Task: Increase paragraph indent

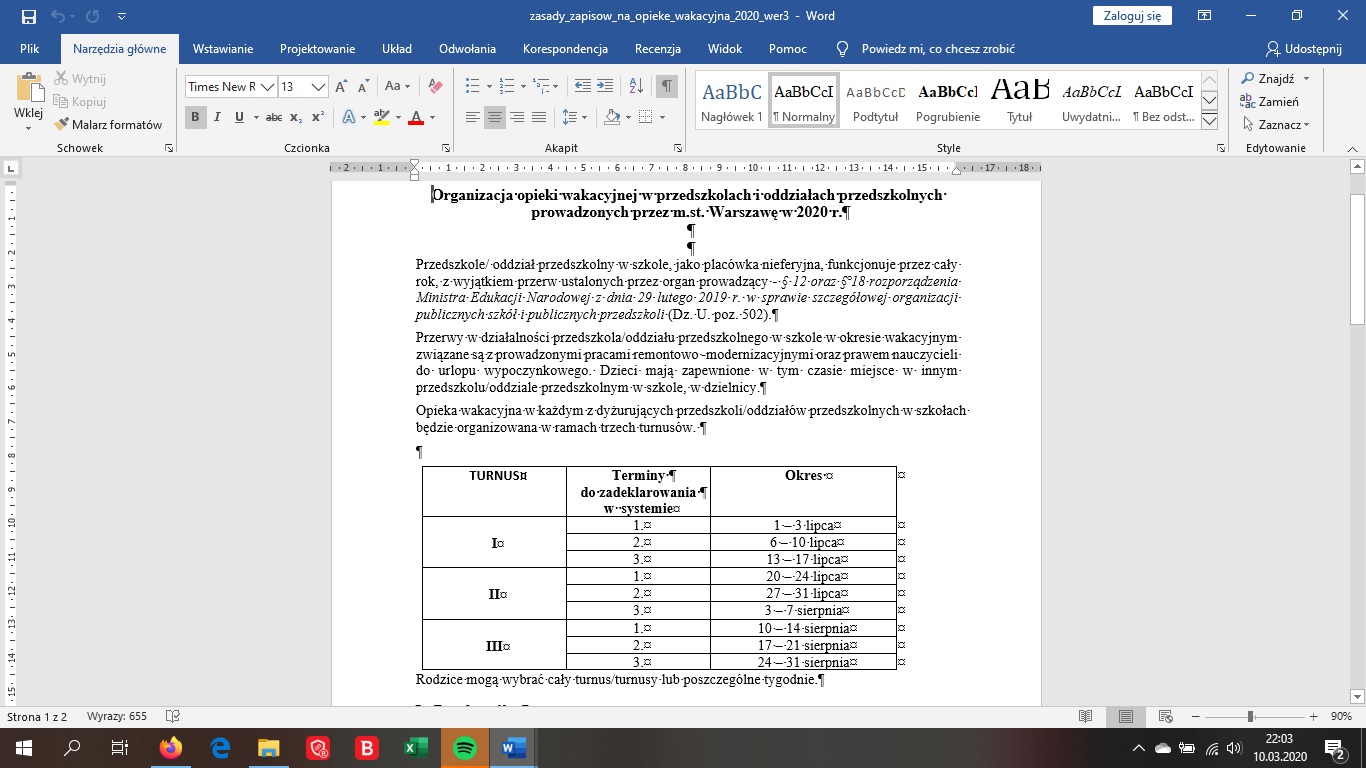Action: click(607, 87)
